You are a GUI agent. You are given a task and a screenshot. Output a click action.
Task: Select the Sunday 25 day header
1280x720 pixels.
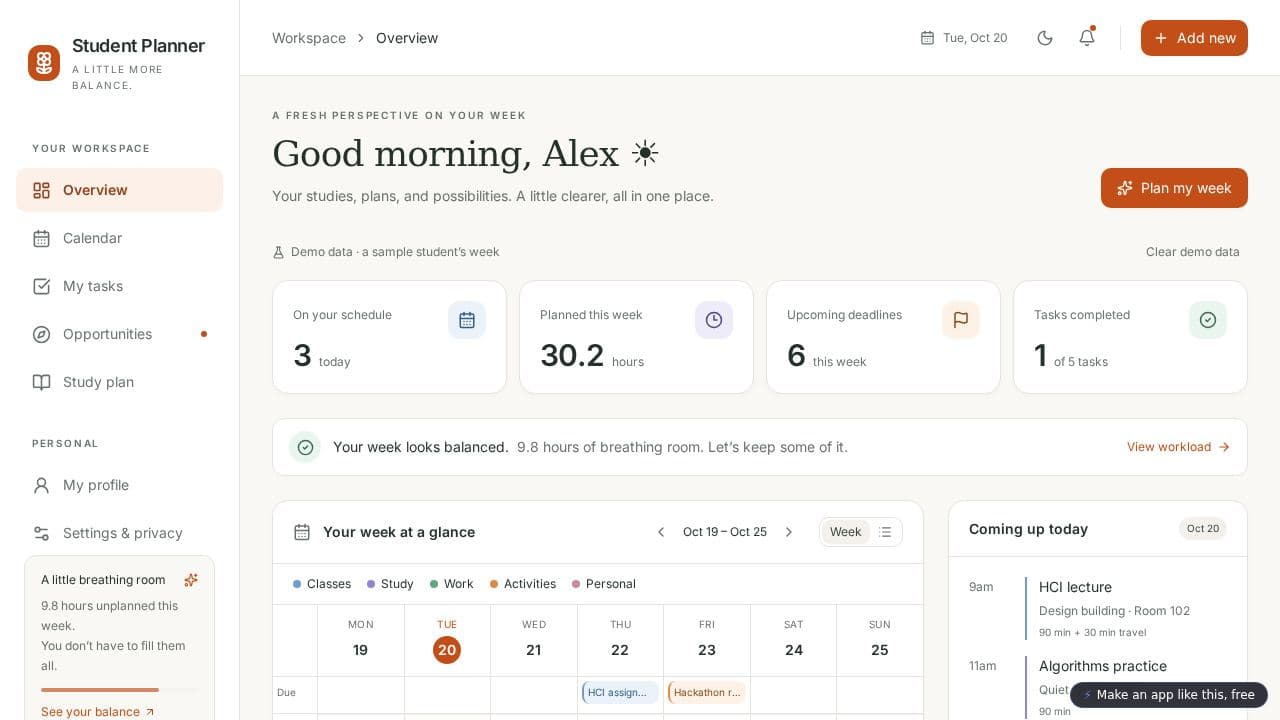880,640
